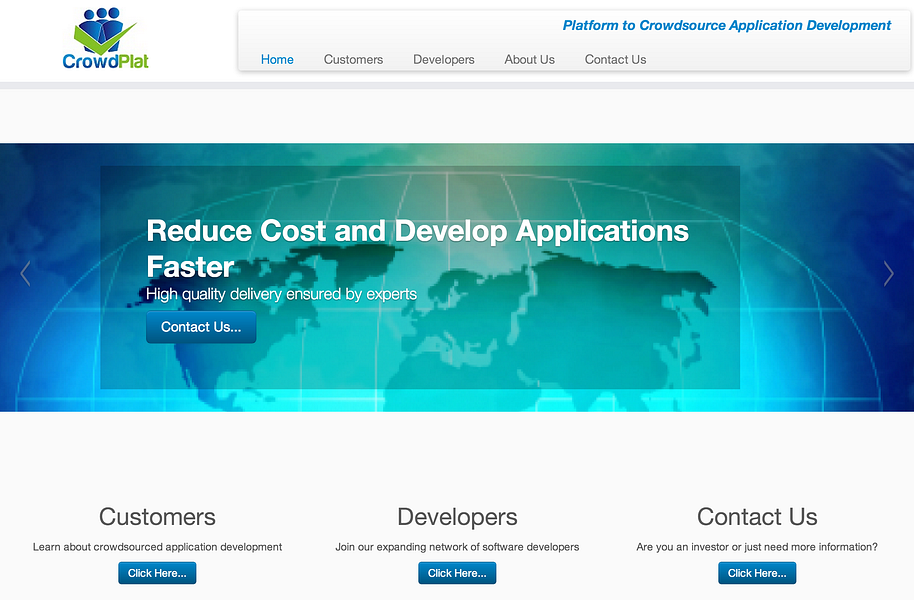Open the Developers nav item
This screenshot has height=600, width=914.
(x=444, y=59)
